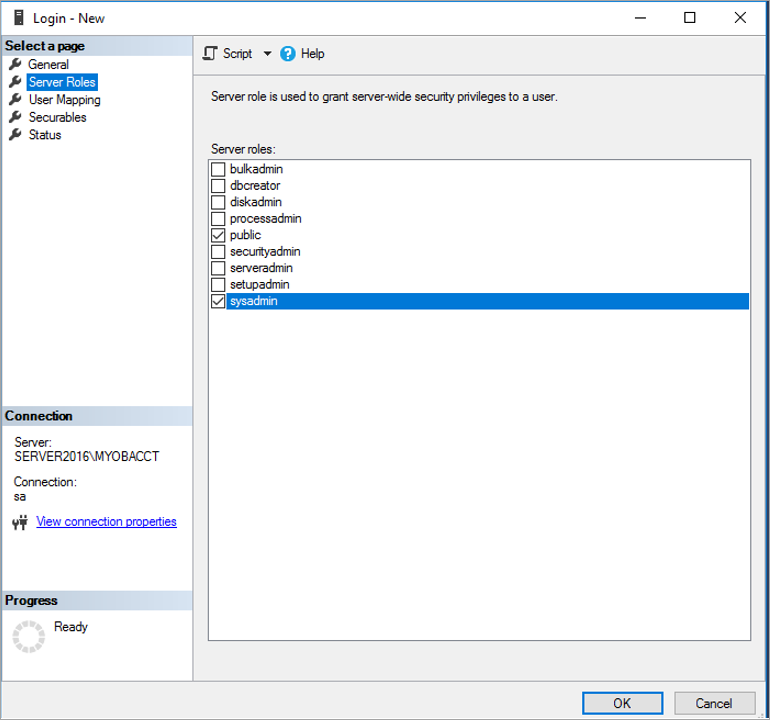Select the processadmin row label
This screenshot has height=720, width=770.
[265, 219]
